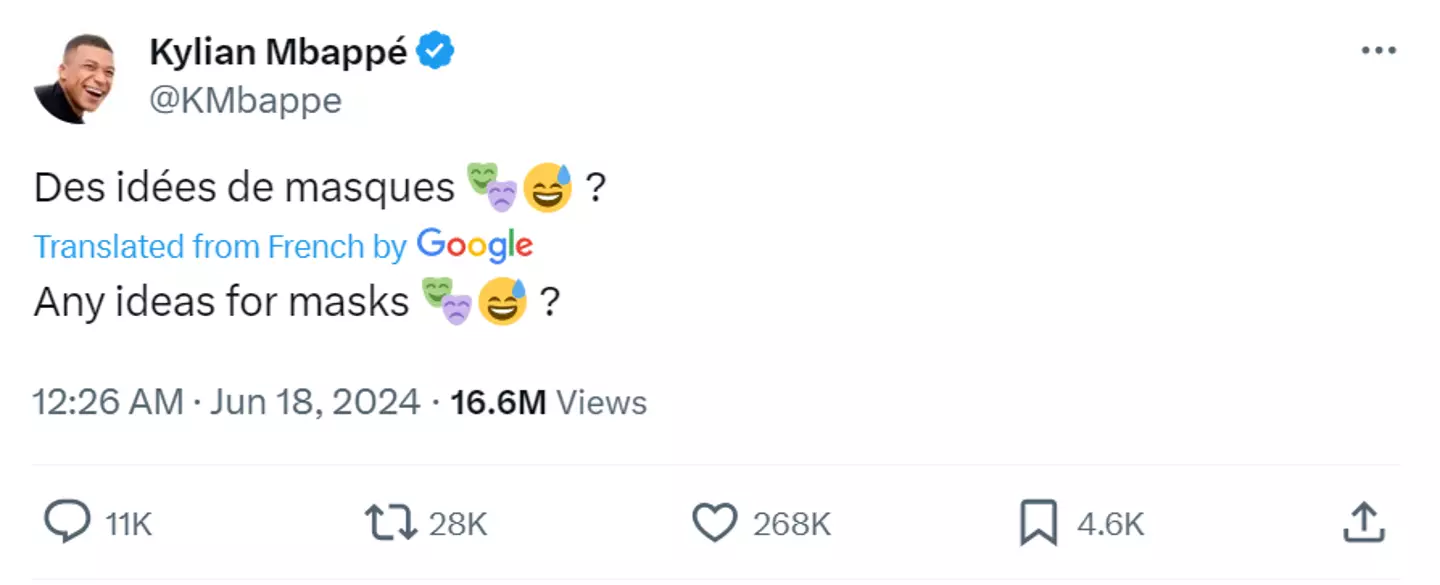
Task: Open the @KMbappe handle link
Action: pos(245,101)
